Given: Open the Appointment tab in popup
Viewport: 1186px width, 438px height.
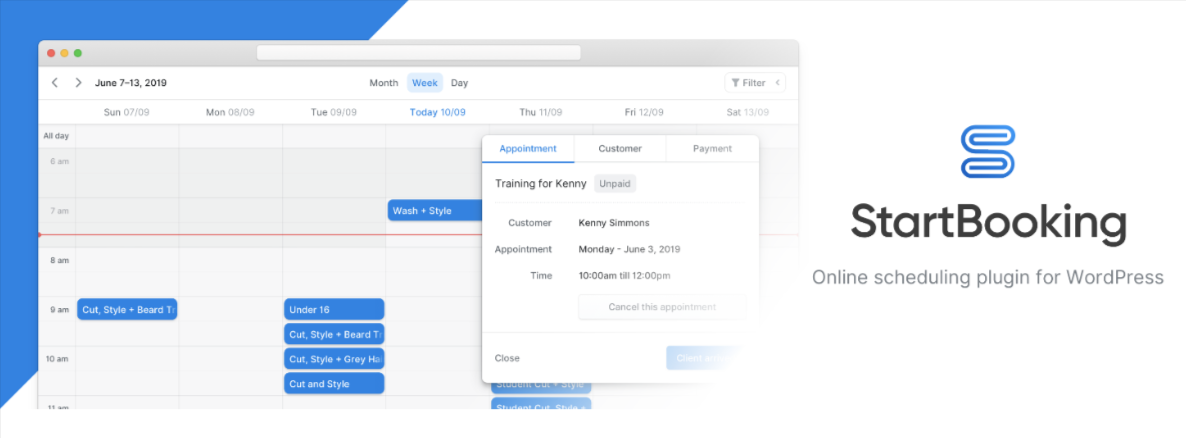Looking at the screenshot, I should [528, 148].
